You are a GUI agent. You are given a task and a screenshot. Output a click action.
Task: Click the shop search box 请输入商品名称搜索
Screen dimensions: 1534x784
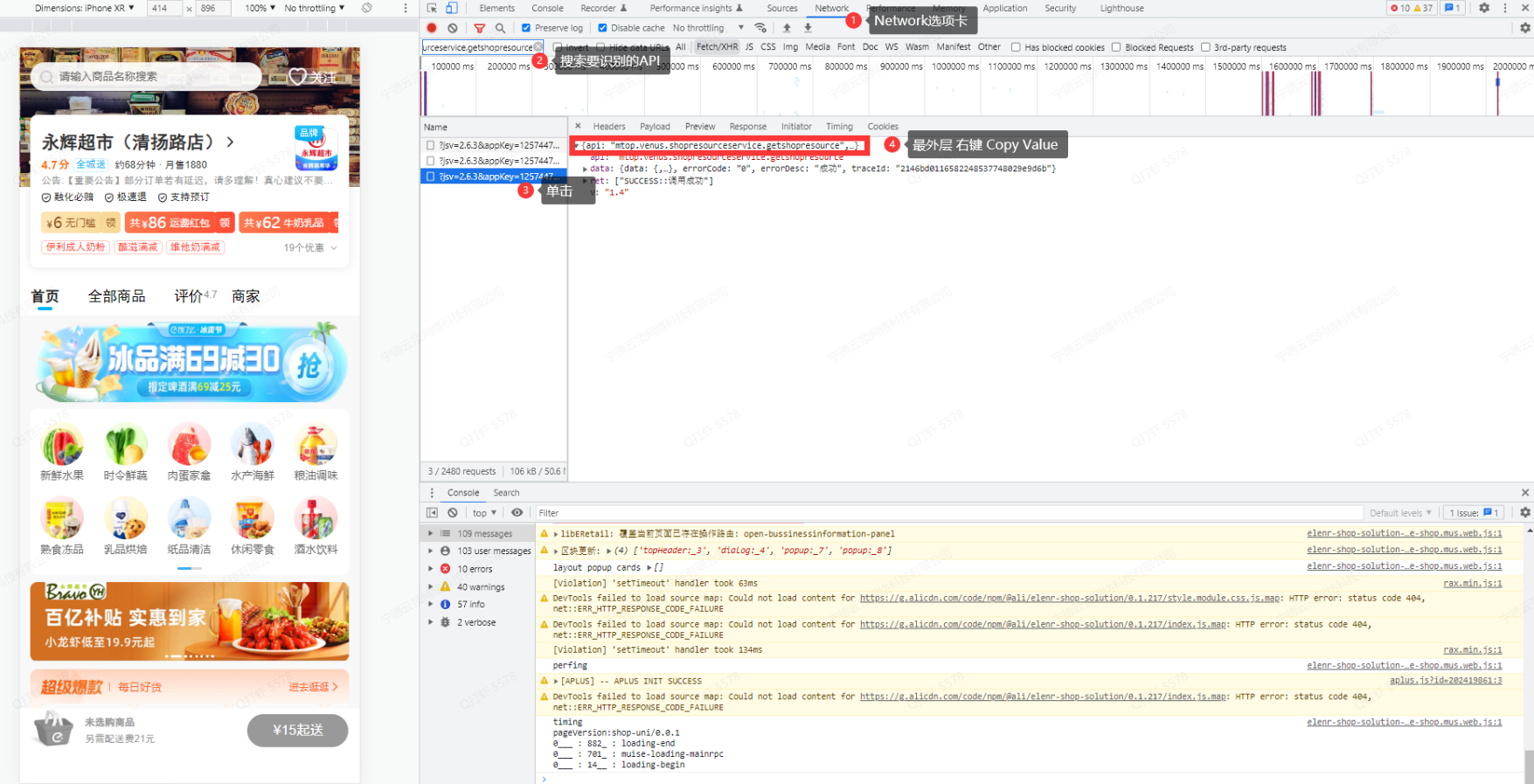click(146, 77)
